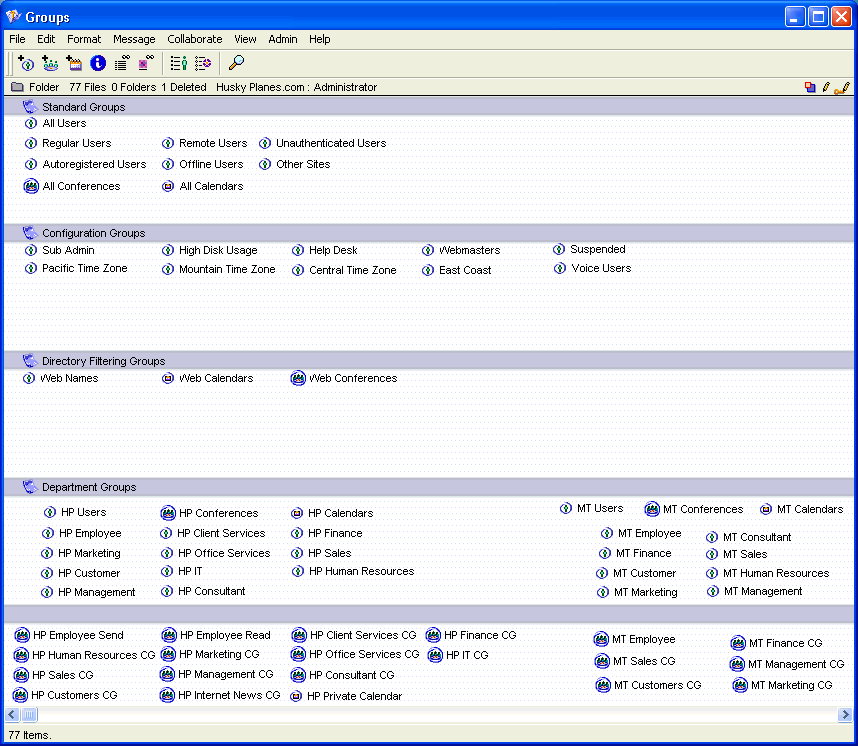Click the add new calendar toolbar icon
Image resolution: width=858 pixels, height=746 pixels.
(x=74, y=63)
